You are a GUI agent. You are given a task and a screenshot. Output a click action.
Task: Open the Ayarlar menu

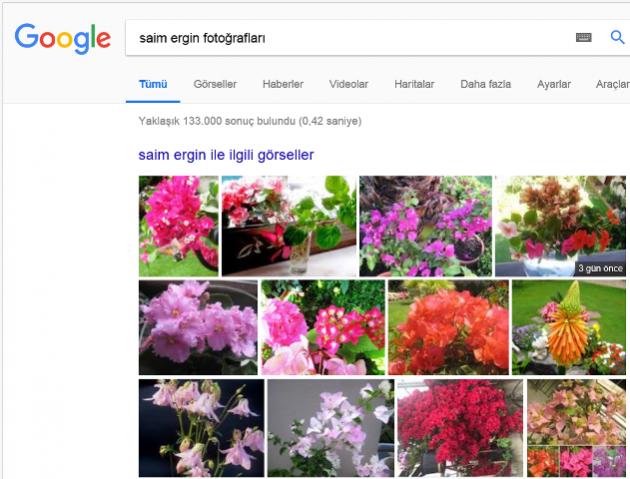[554, 84]
